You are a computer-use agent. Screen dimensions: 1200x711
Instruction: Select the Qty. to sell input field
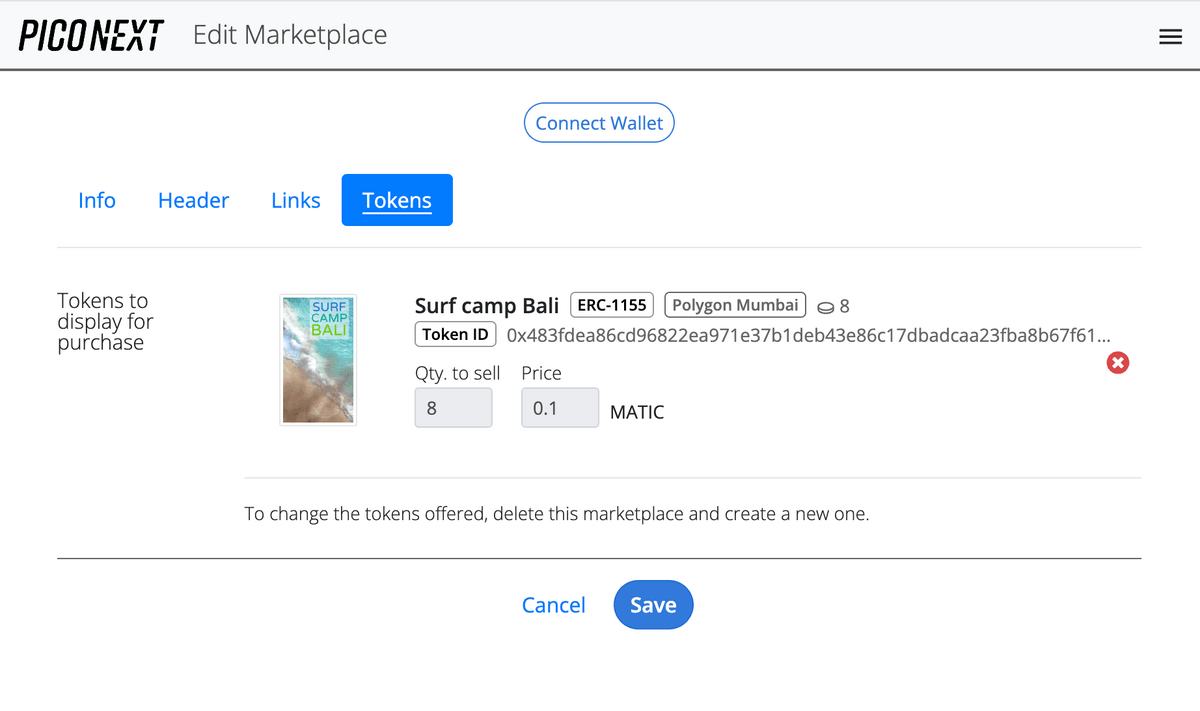pos(453,407)
